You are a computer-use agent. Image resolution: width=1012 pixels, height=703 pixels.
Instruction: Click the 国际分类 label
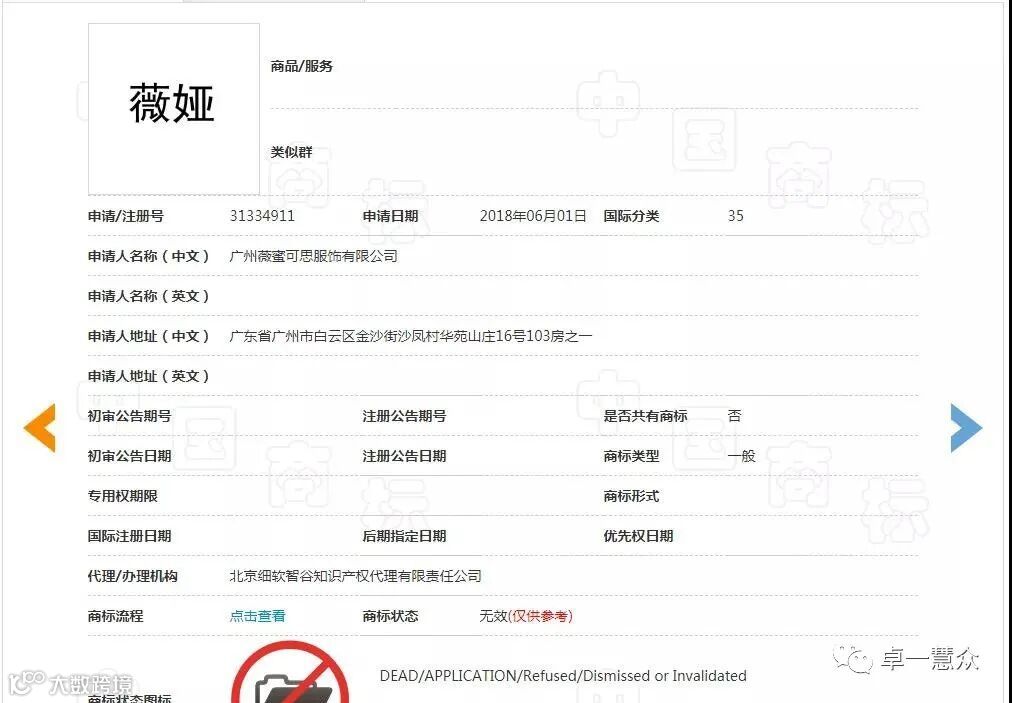(631, 216)
